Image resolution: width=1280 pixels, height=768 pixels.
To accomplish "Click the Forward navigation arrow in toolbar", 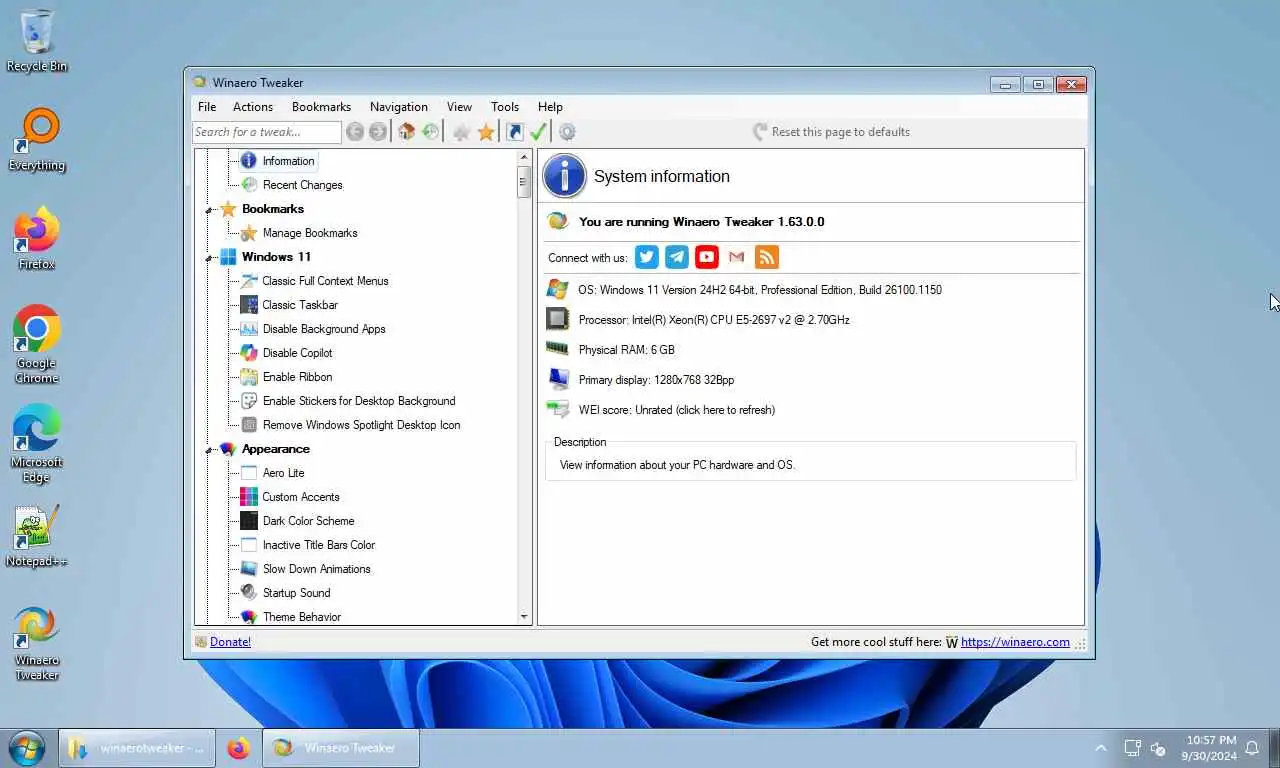I will pyautogui.click(x=378, y=132).
